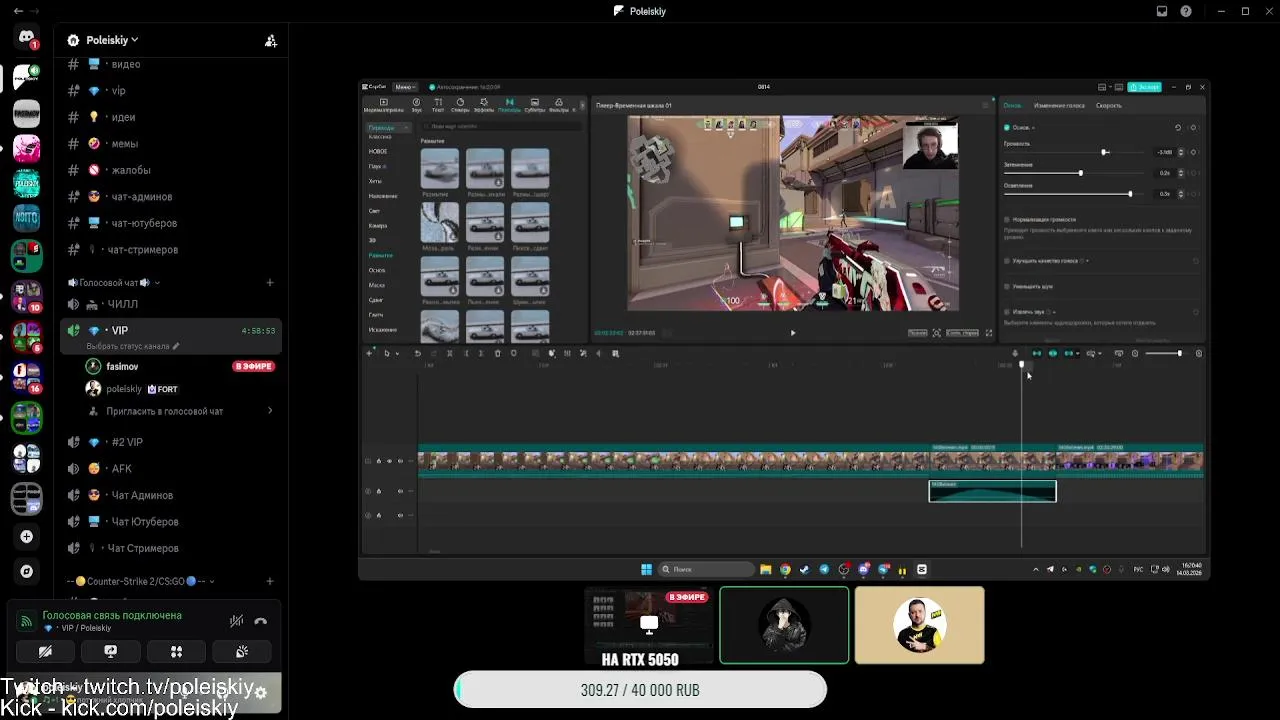Click the CapCut timeline playhead marker

tap(1021, 365)
